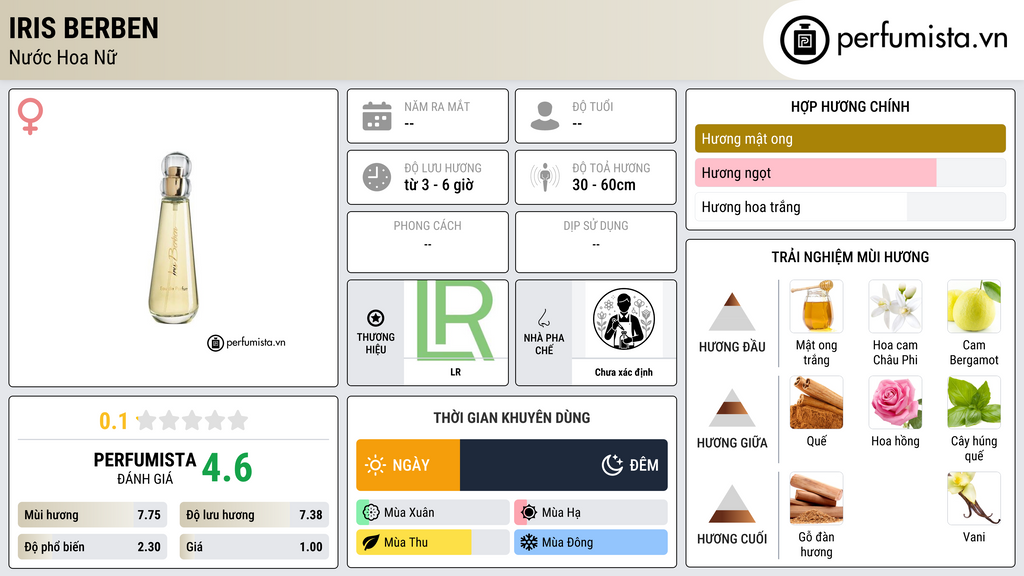Click the flower icon beside Mùa Xuân

(371, 512)
